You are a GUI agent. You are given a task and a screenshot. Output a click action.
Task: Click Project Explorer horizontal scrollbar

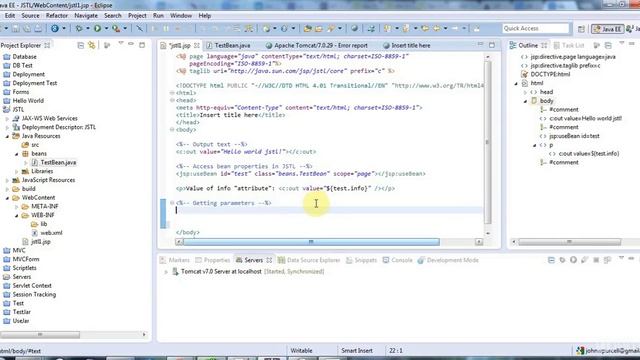[40, 334]
